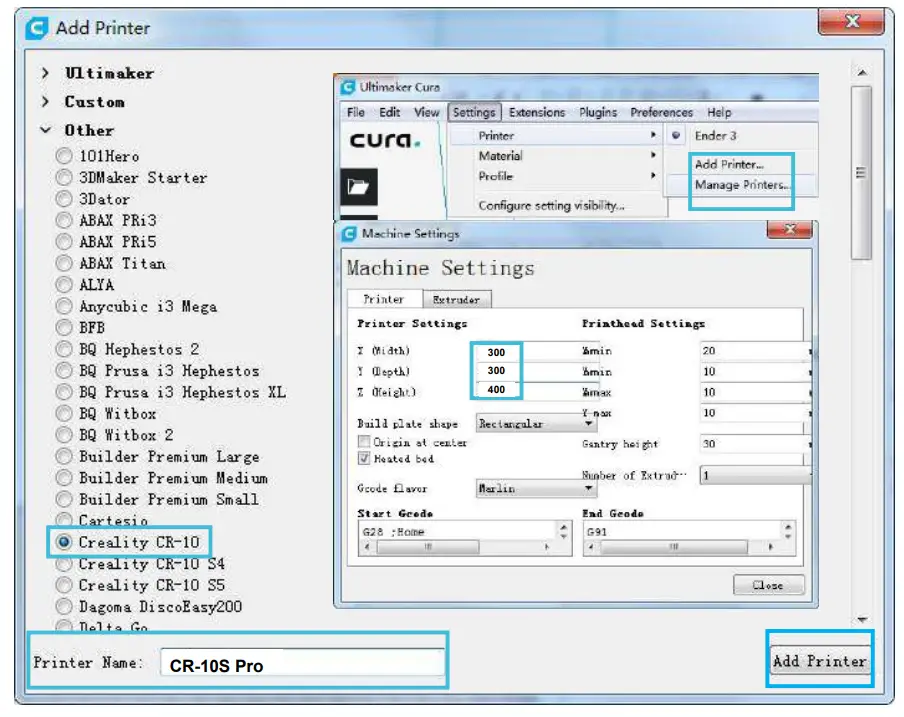904x717 pixels.
Task: Toggle the Heated bed checkbox
Action: [364, 458]
